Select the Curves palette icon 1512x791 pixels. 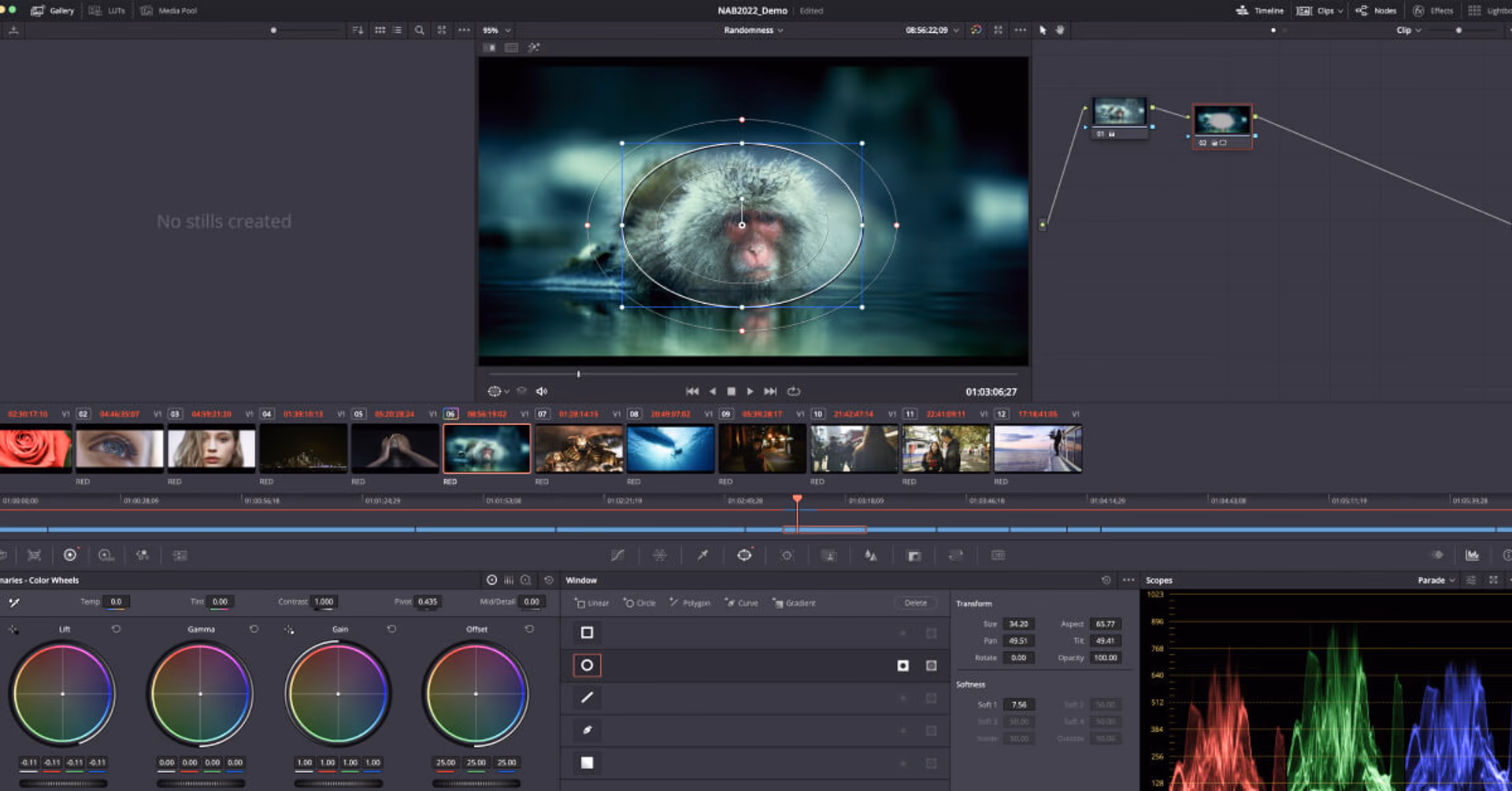pos(617,556)
